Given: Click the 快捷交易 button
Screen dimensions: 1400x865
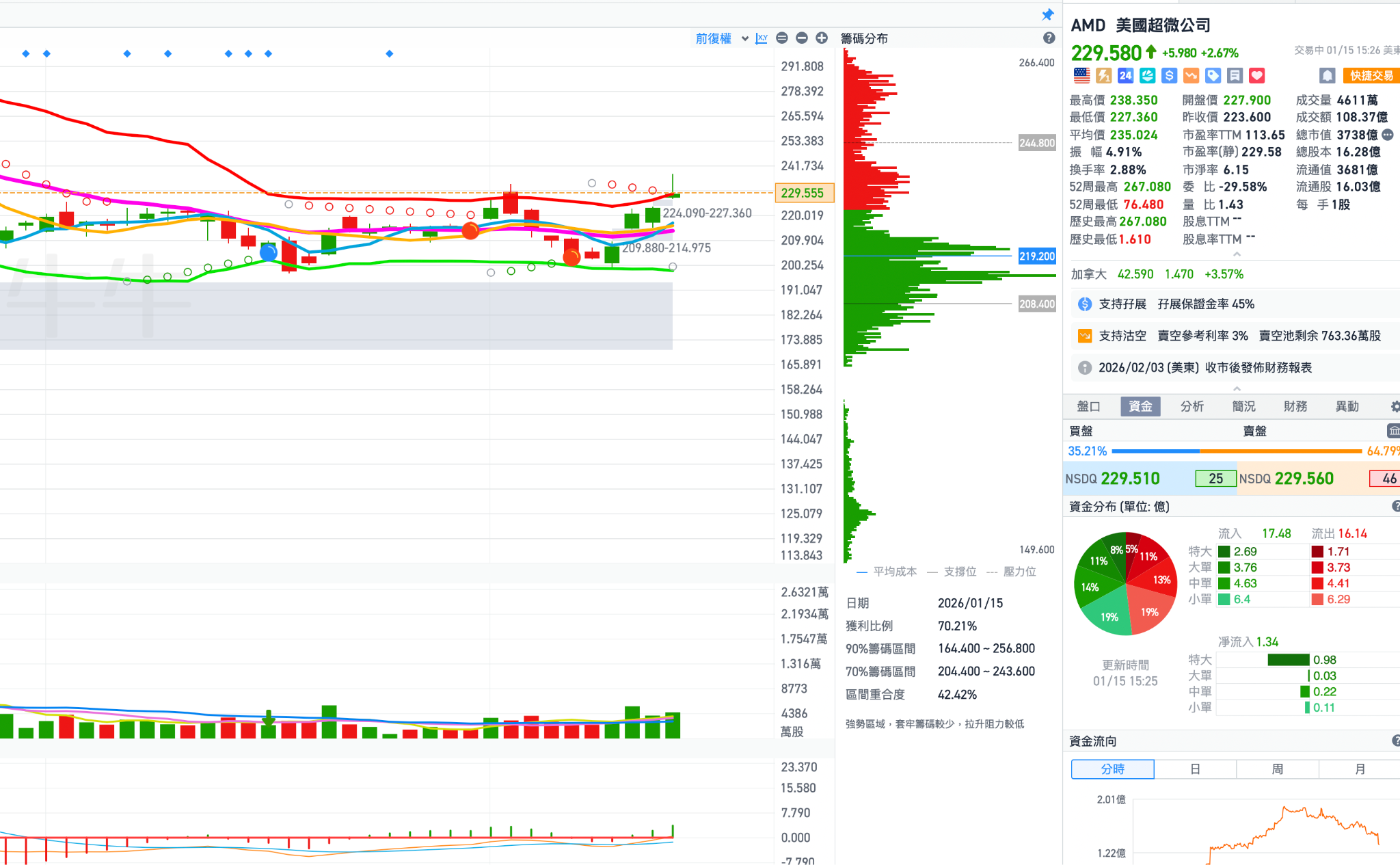Looking at the screenshot, I should pos(1371,75).
